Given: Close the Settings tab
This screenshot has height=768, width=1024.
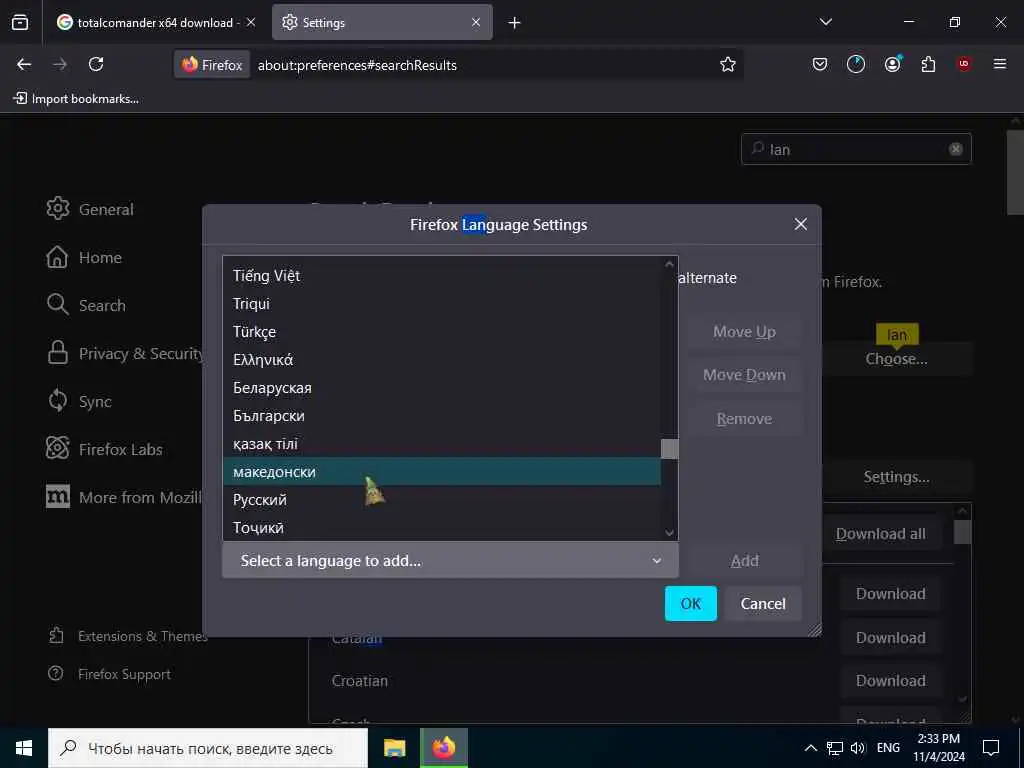Looking at the screenshot, I should tap(476, 22).
